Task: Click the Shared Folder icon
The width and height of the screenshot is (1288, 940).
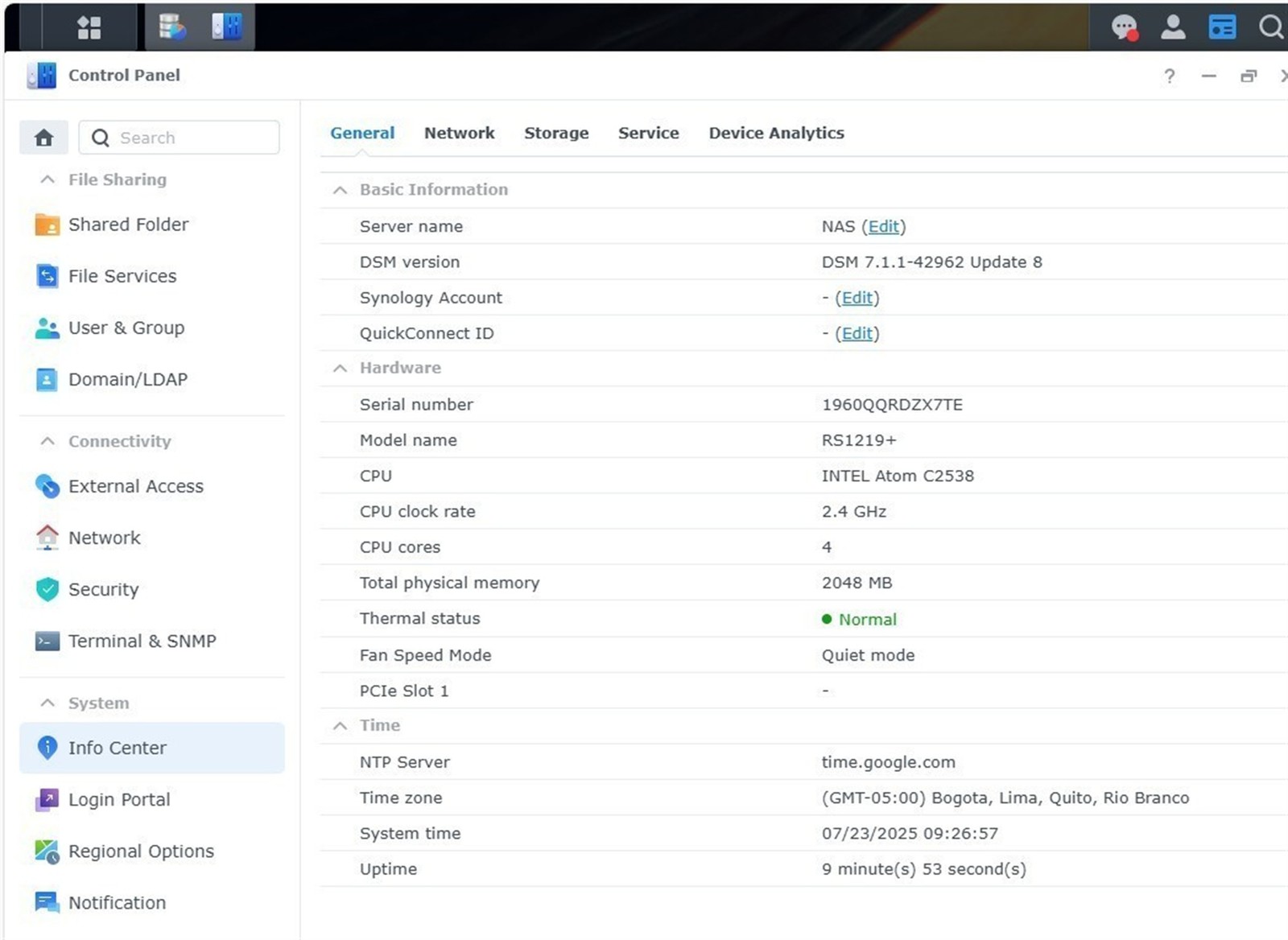Action: [47, 225]
